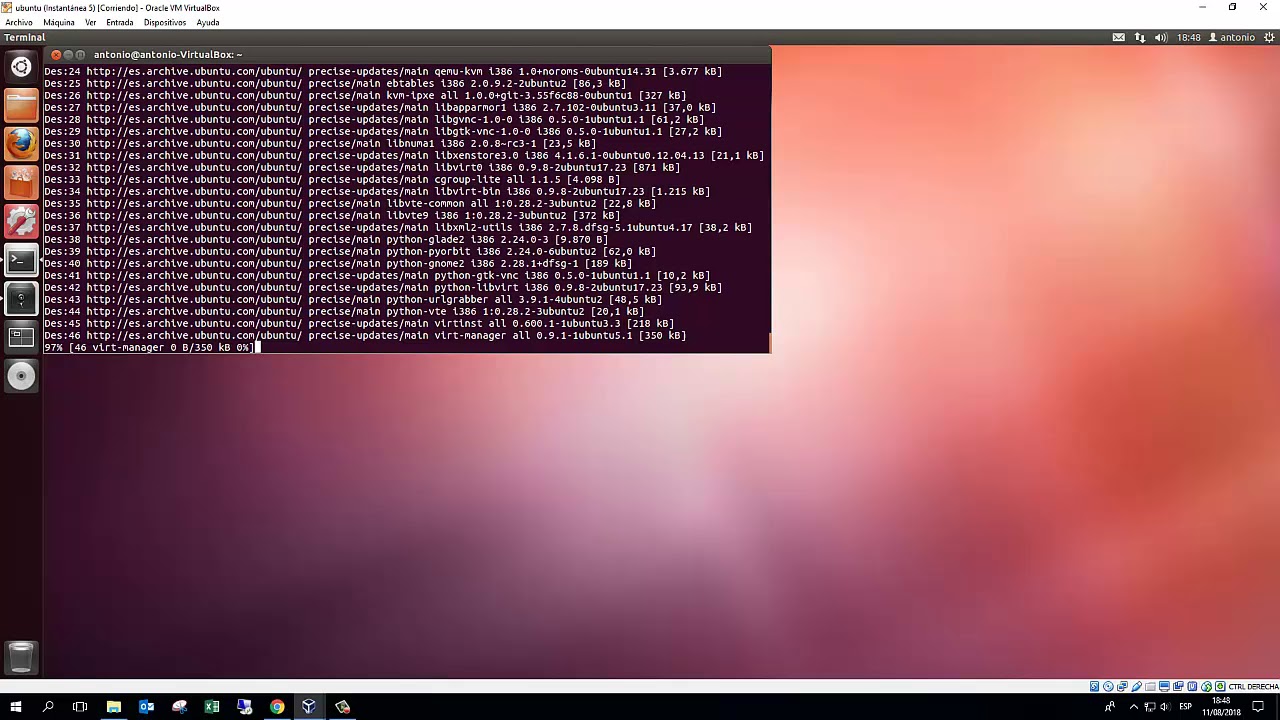Open the CD disc icon in the launcher

tap(21, 377)
